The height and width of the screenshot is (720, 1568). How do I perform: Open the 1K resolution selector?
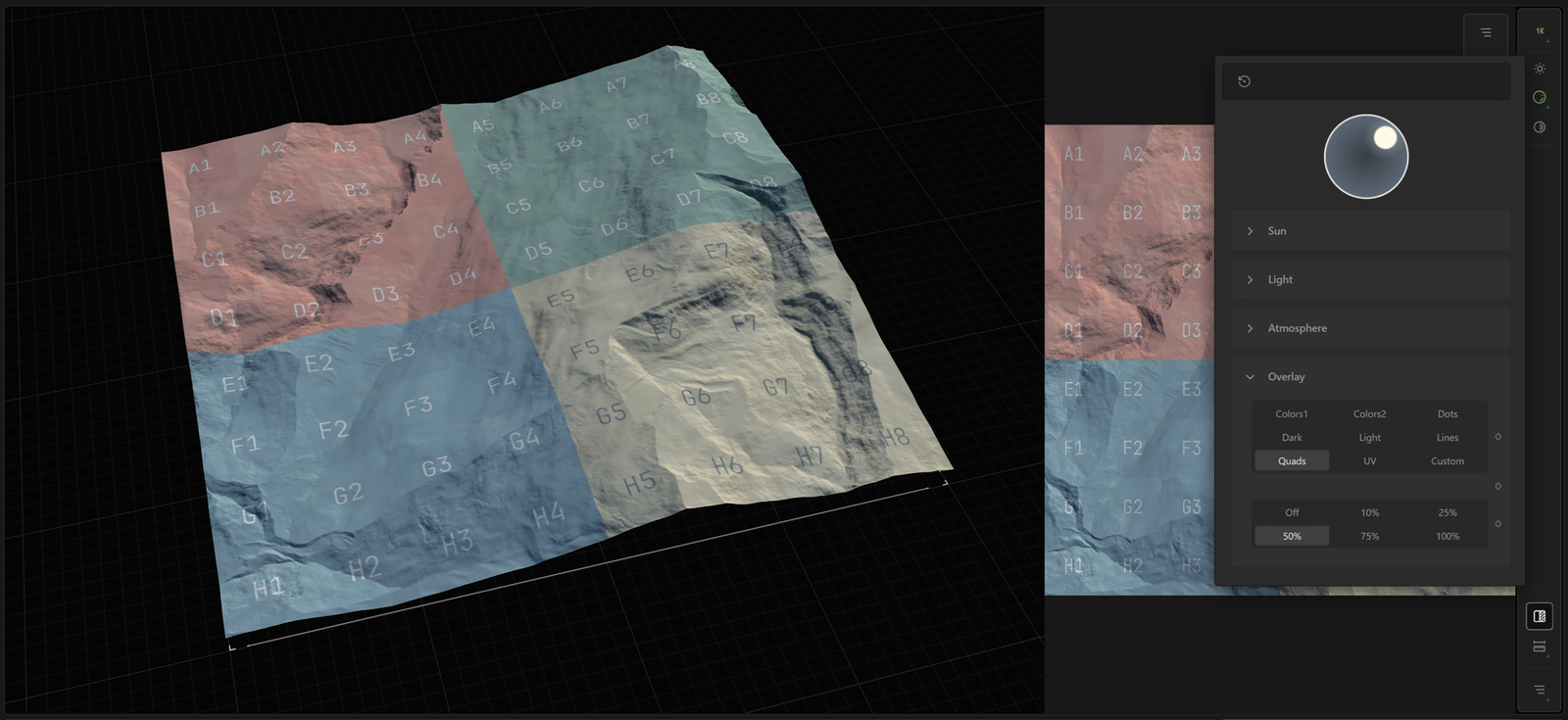[x=1540, y=31]
